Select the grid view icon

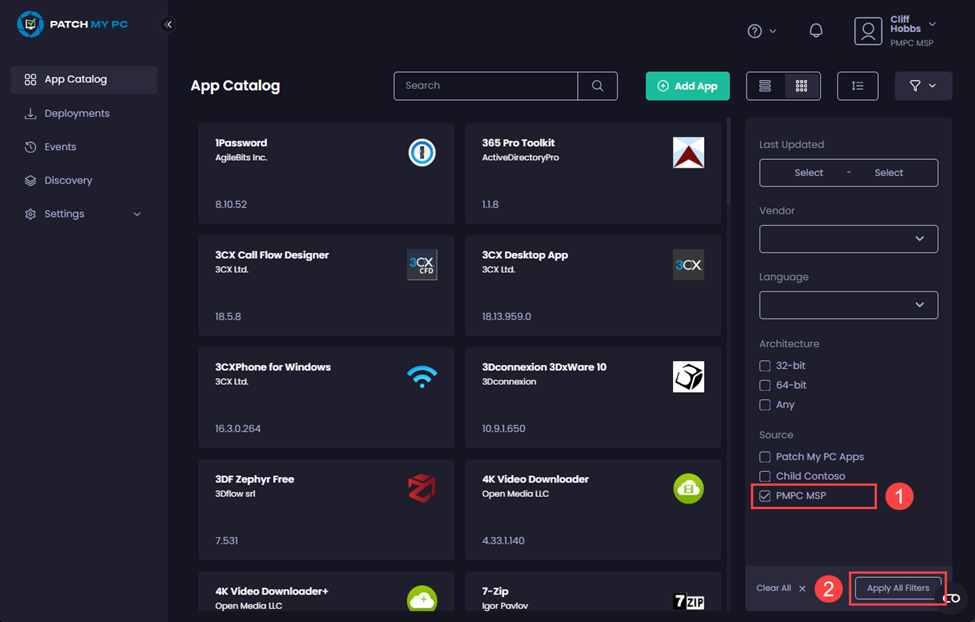[x=801, y=86]
